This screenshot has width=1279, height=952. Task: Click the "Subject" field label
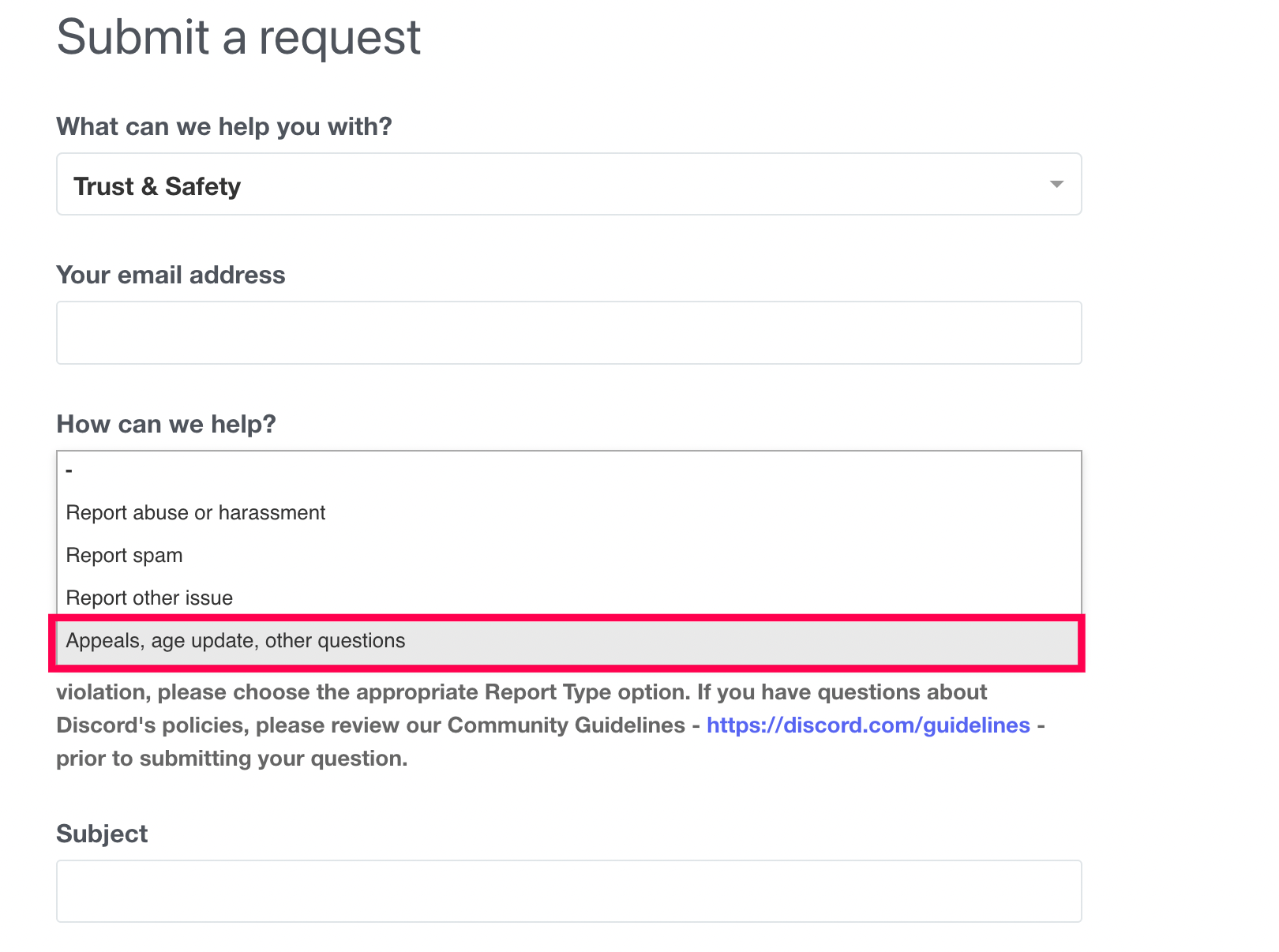(102, 834)
